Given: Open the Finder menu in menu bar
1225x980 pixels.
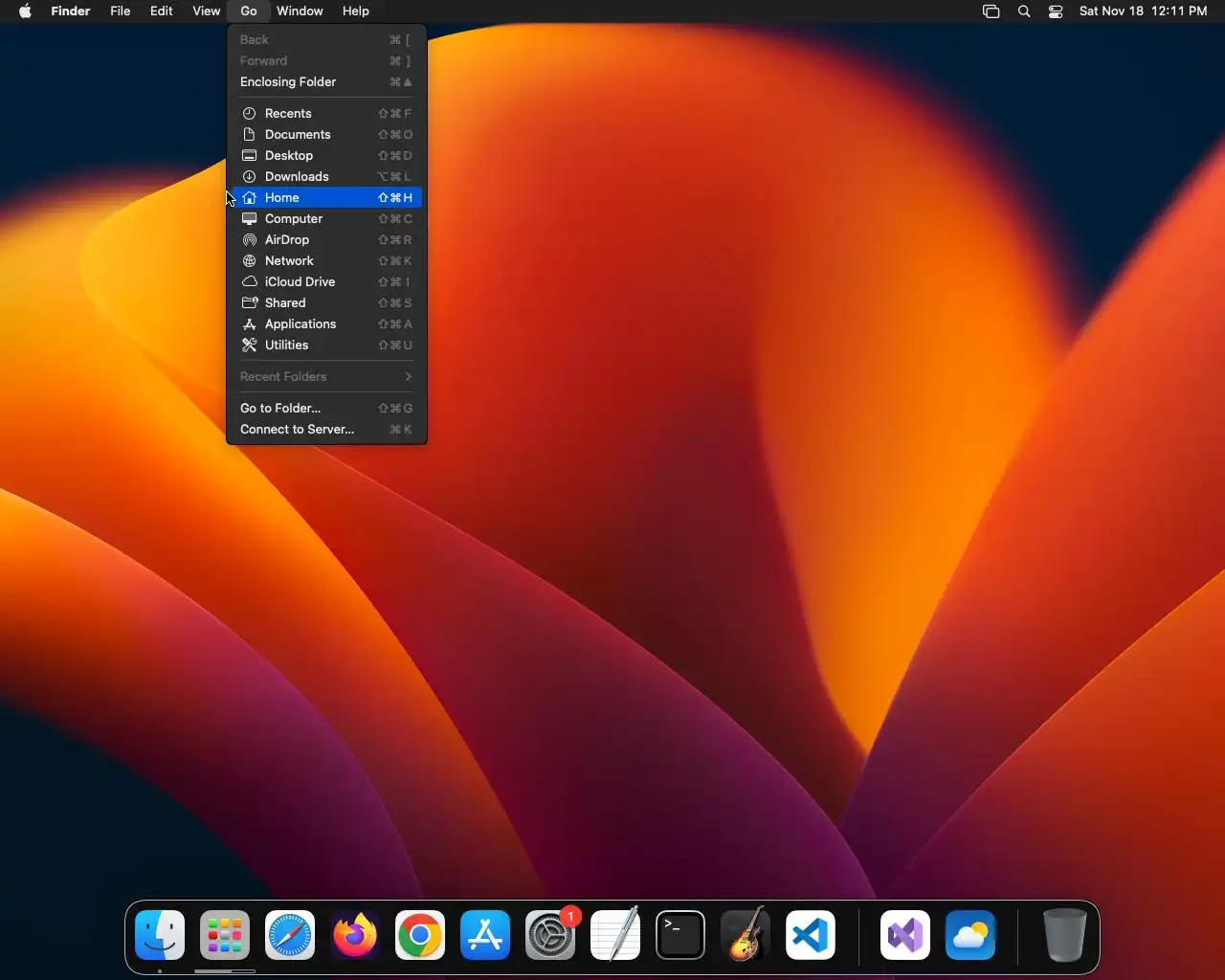Looking at the screenshot, I should tap(71, 11).
